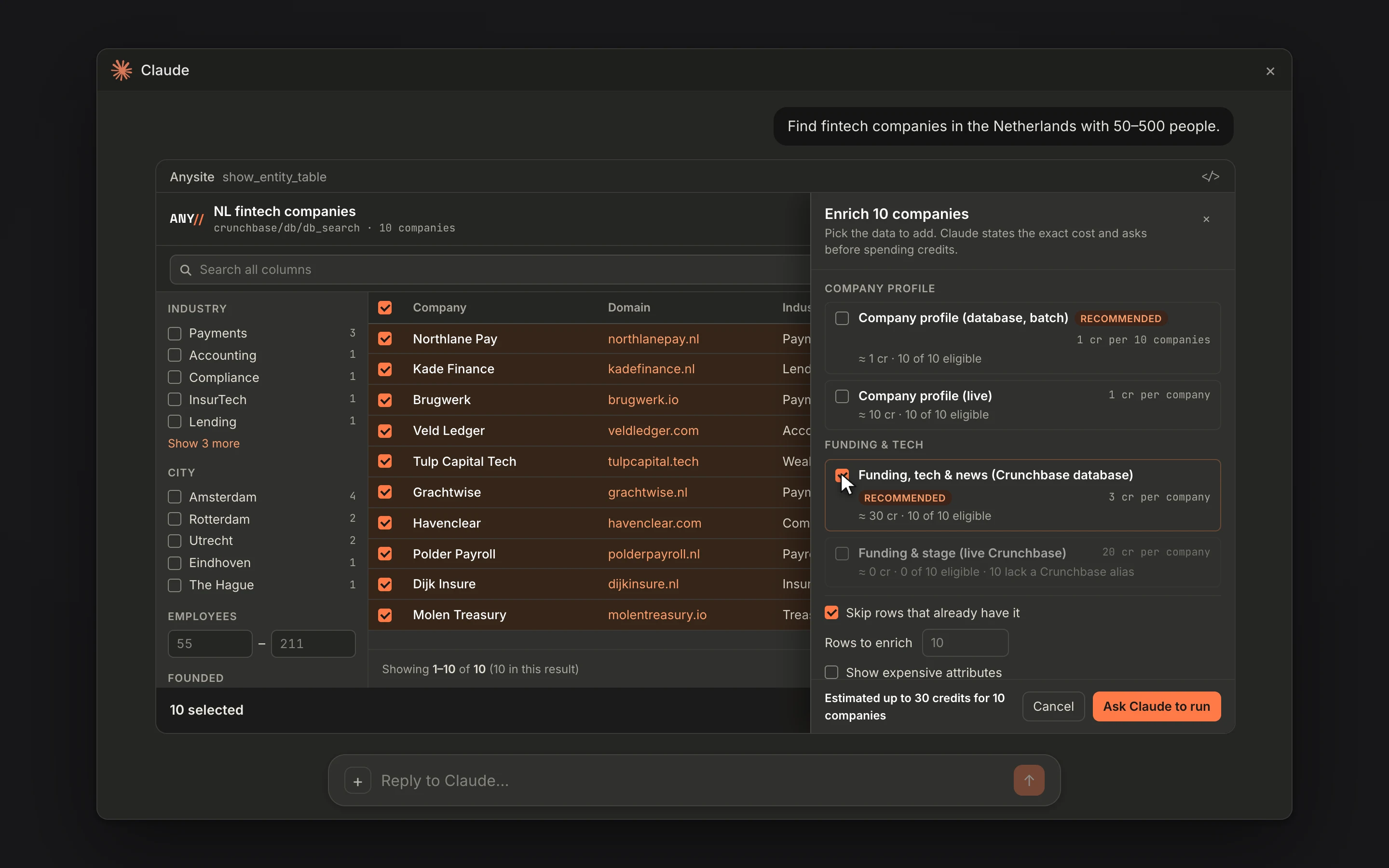Click the send arrow button
Viewport: 1389px width, 868px height.
[1029, 780]
